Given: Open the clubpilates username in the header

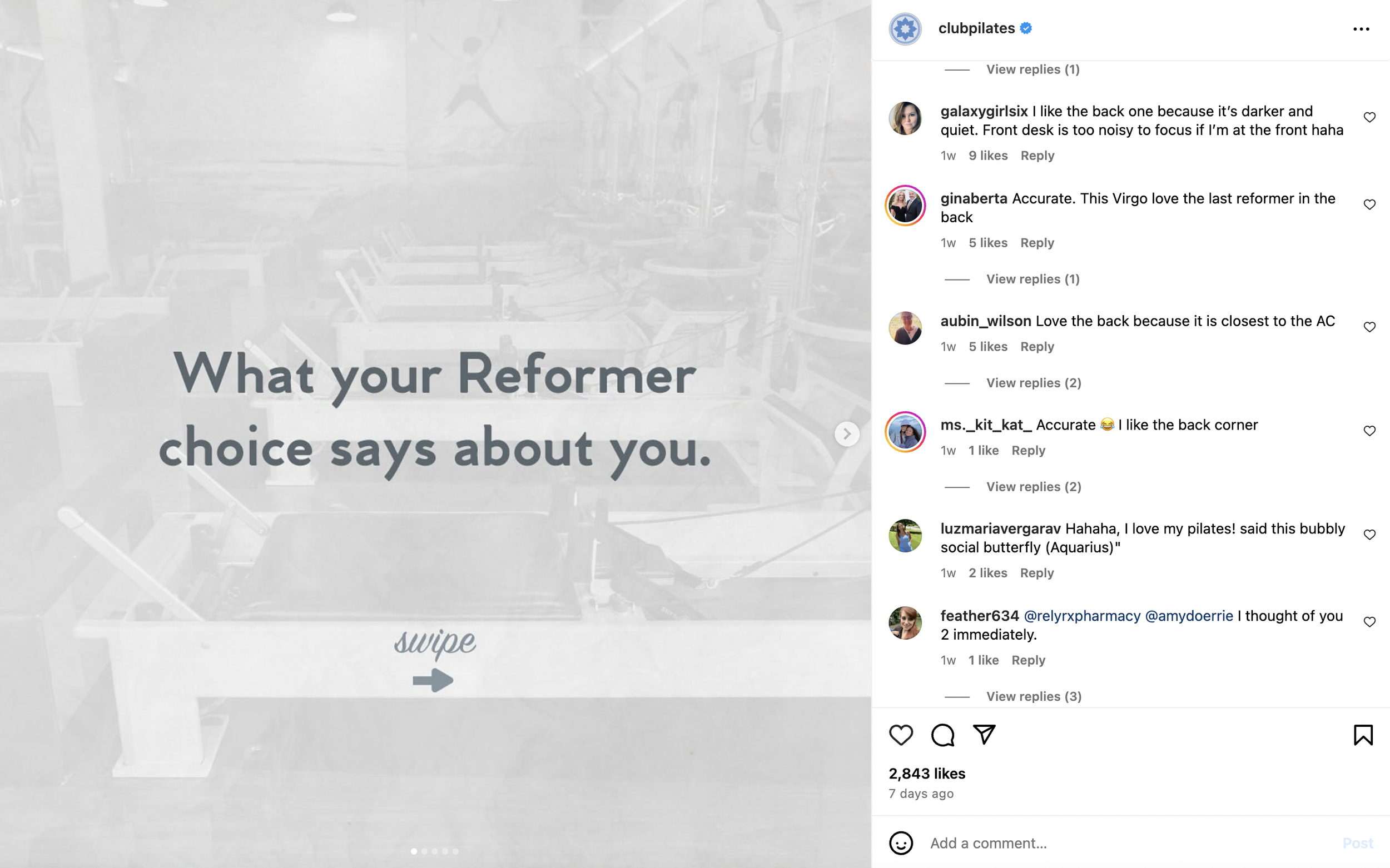Looking at the screenshot, I should [x=976, y=28].
